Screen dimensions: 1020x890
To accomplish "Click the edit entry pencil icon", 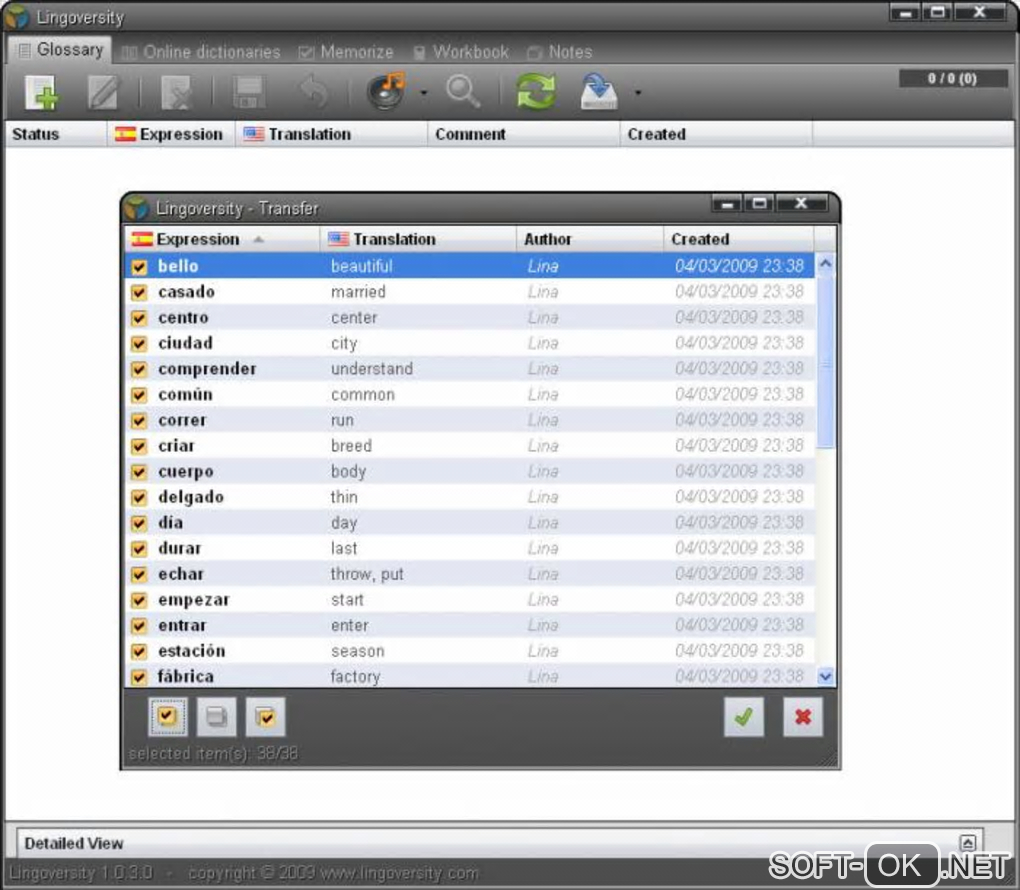I will click(103, 92).
